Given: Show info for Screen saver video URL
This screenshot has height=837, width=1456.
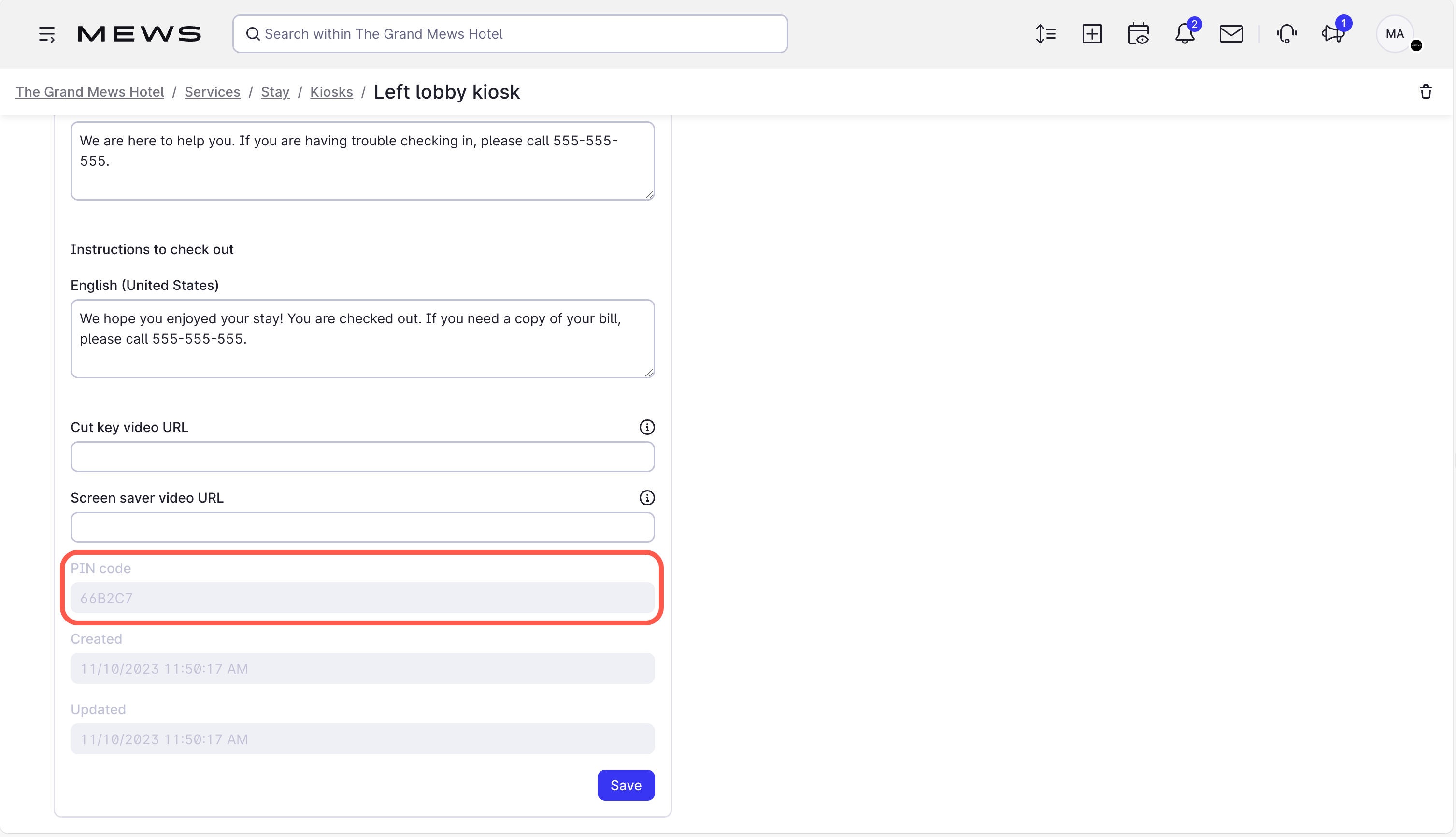Looking at the screenshot, I should 647,498.
